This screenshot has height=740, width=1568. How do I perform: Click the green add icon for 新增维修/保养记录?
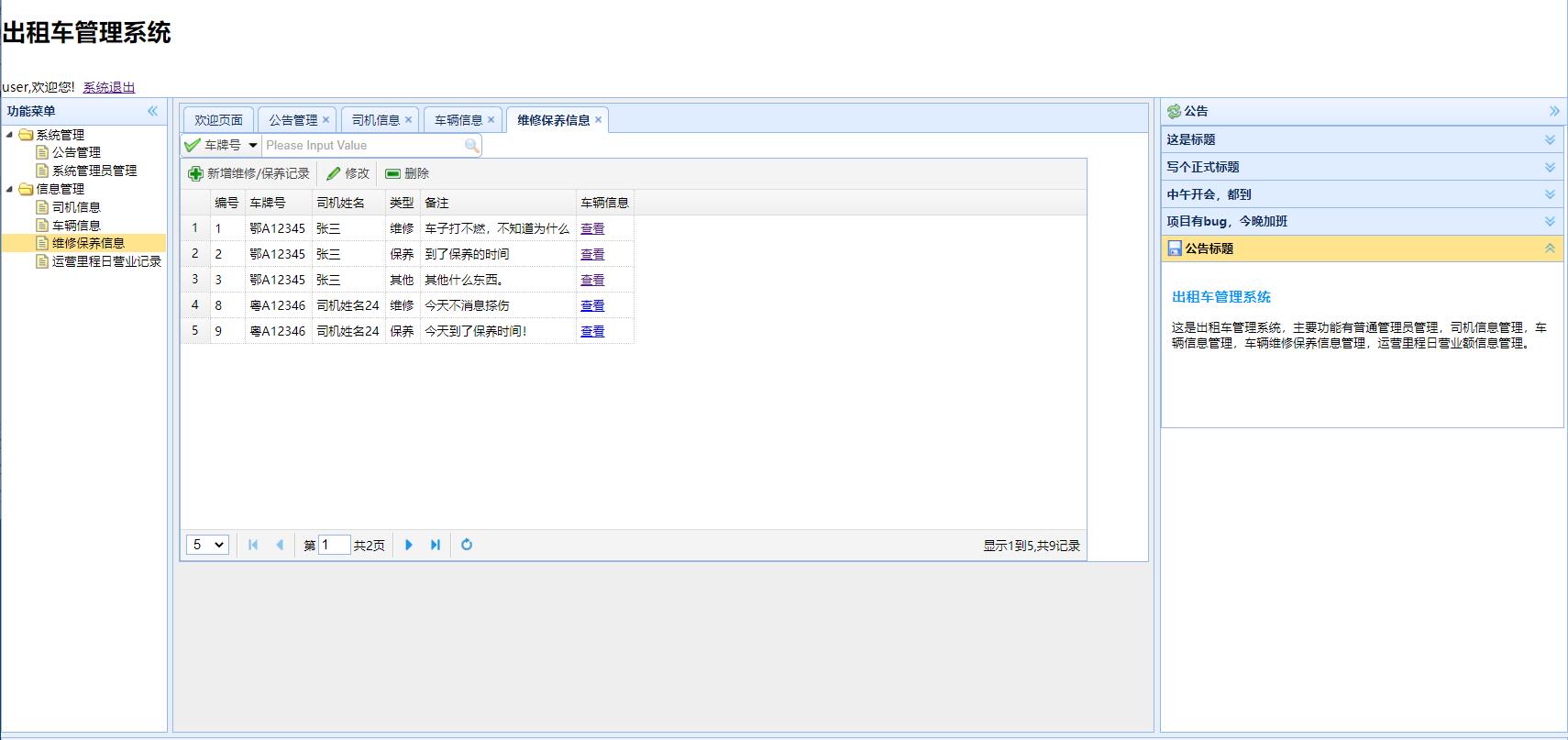195,173
